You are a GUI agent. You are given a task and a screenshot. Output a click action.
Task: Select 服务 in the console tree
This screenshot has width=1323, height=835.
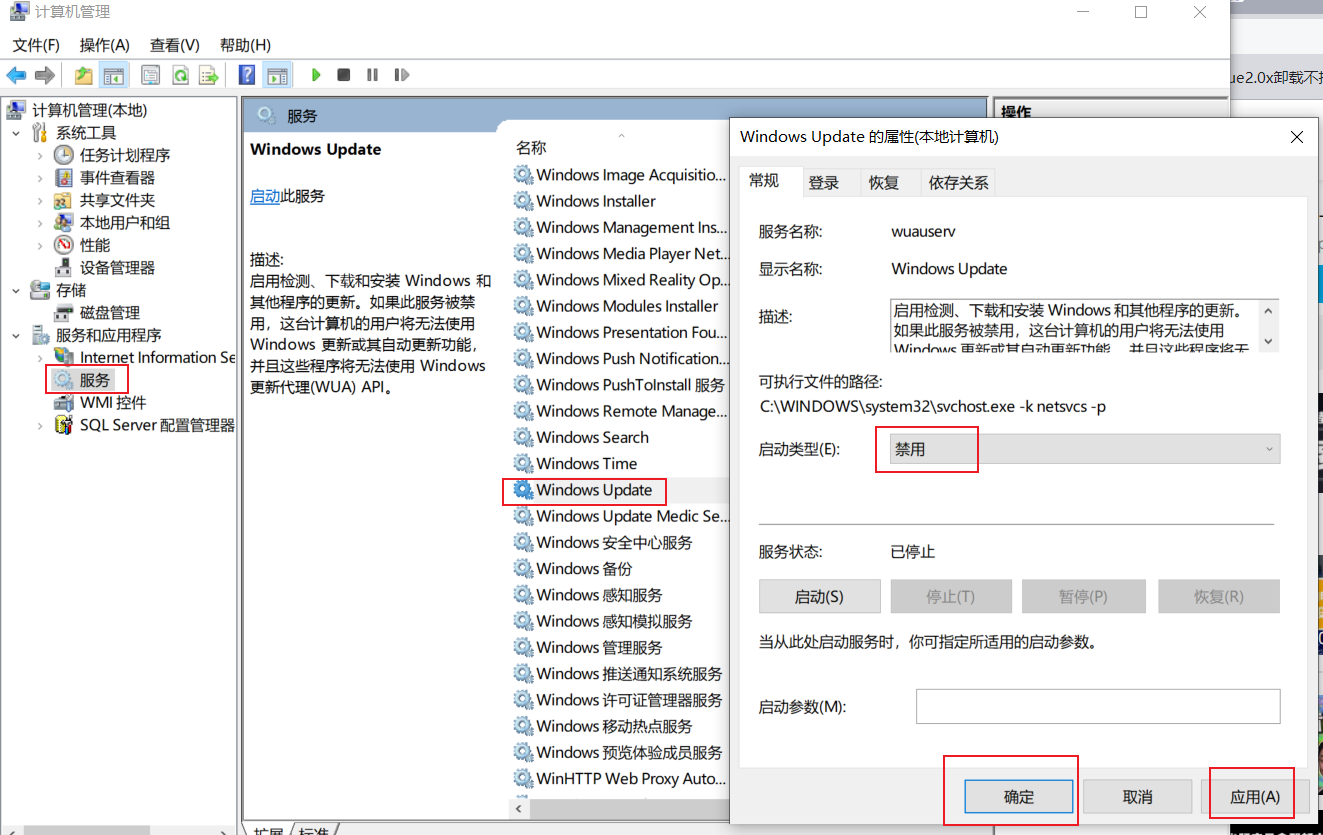click(x=95, y=380)
